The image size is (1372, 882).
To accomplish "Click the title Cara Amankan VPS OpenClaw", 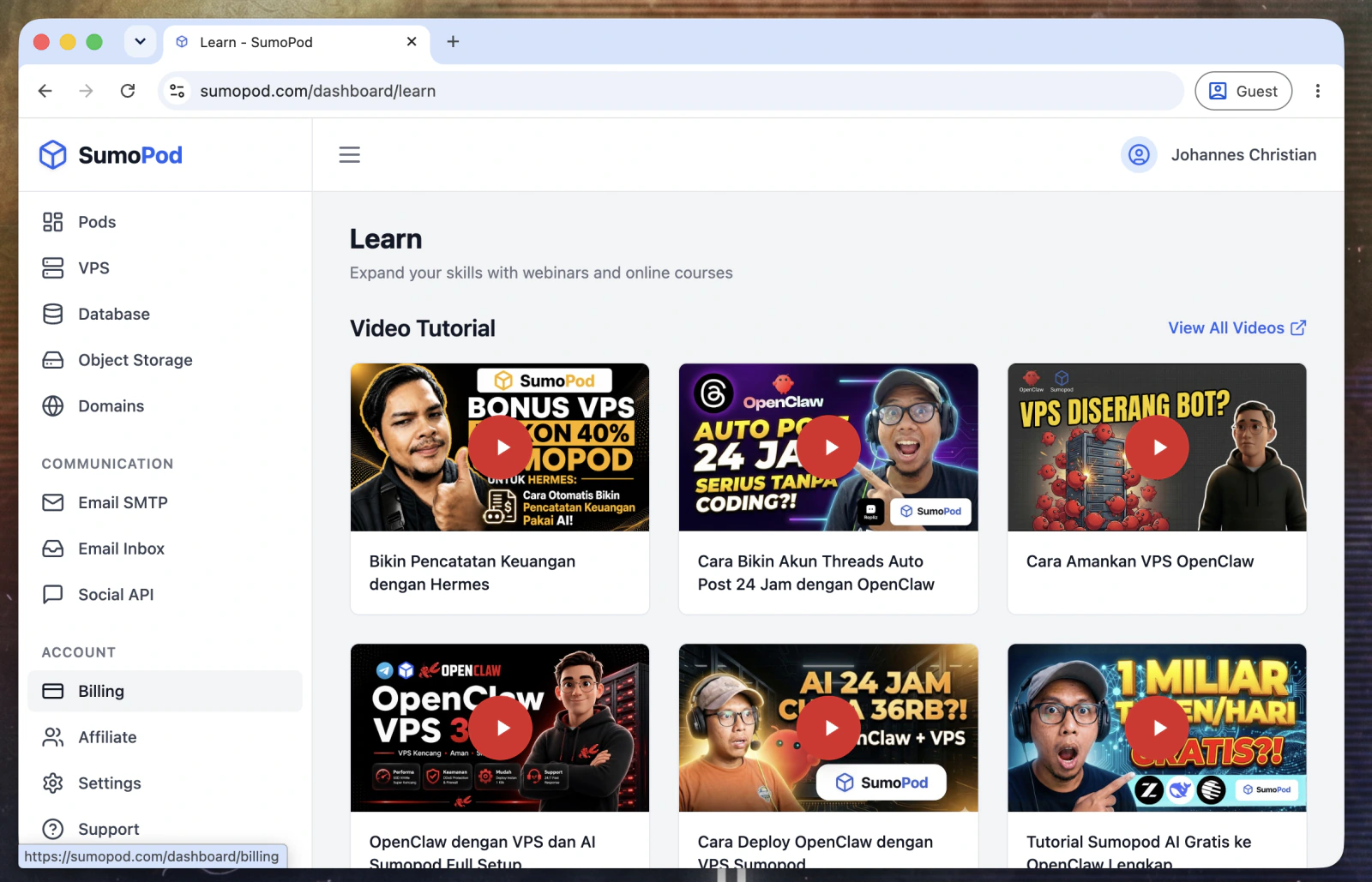I will coord(1140,561).
